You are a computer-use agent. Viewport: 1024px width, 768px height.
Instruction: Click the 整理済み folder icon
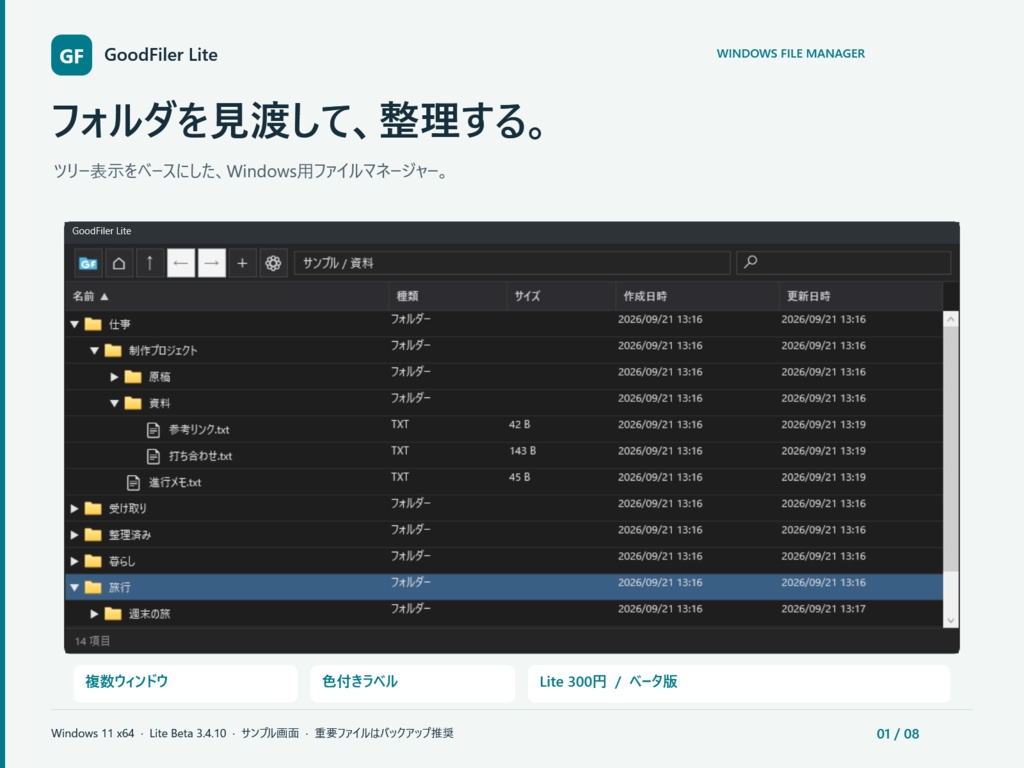(93, 535)
